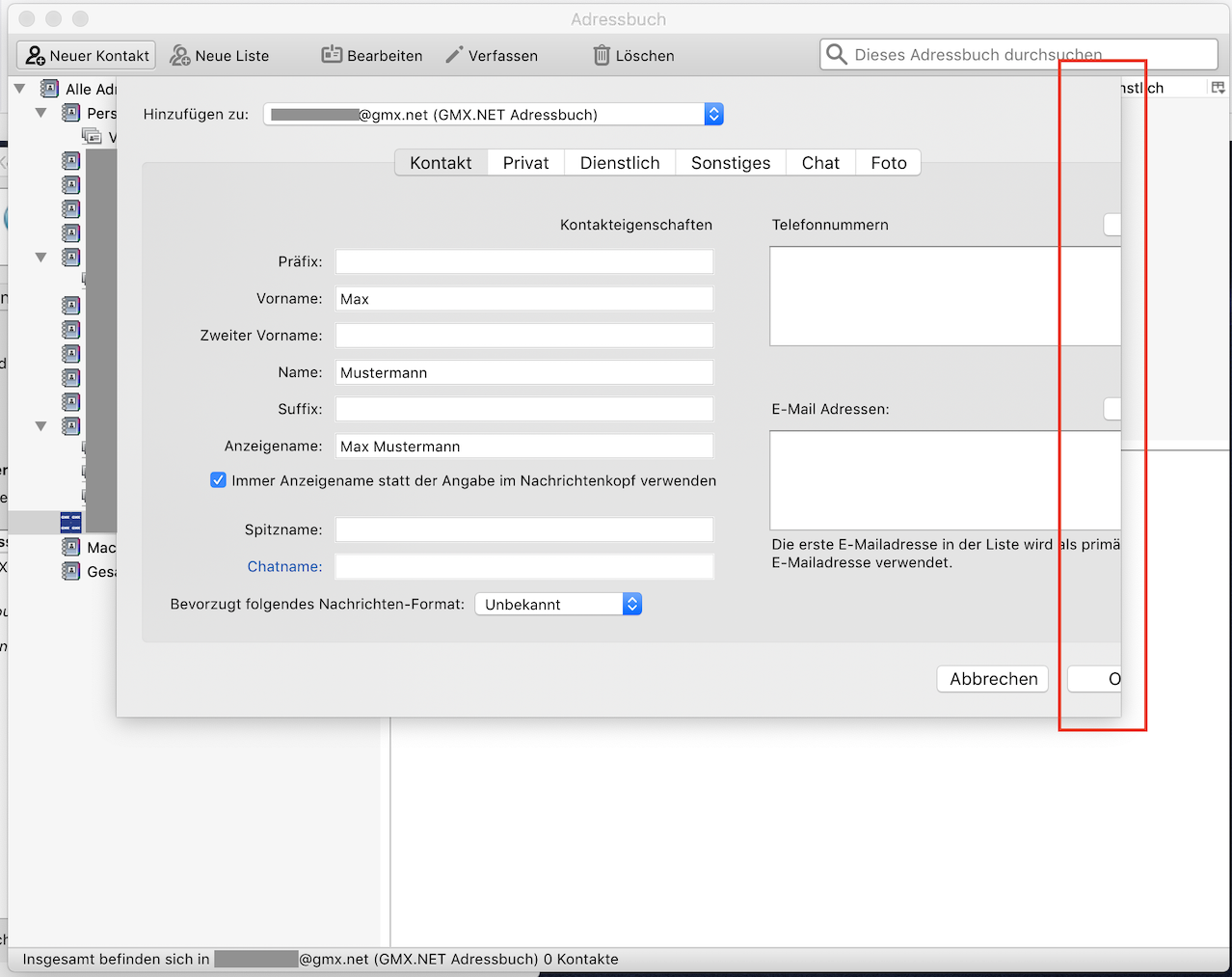This screenshot has width=1232, height=977.
Task: Click the Bearbeiten card icon
Action: [332, 55]
